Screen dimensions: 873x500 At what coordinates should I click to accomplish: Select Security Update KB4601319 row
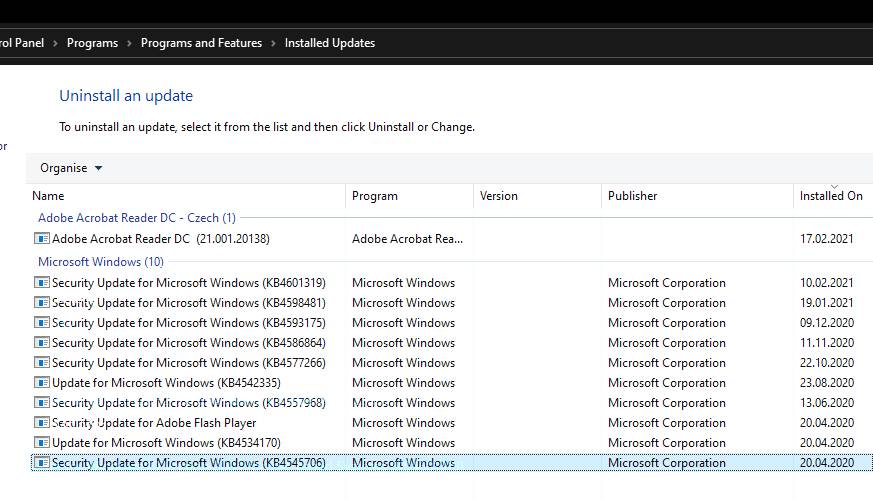point(452,282)
